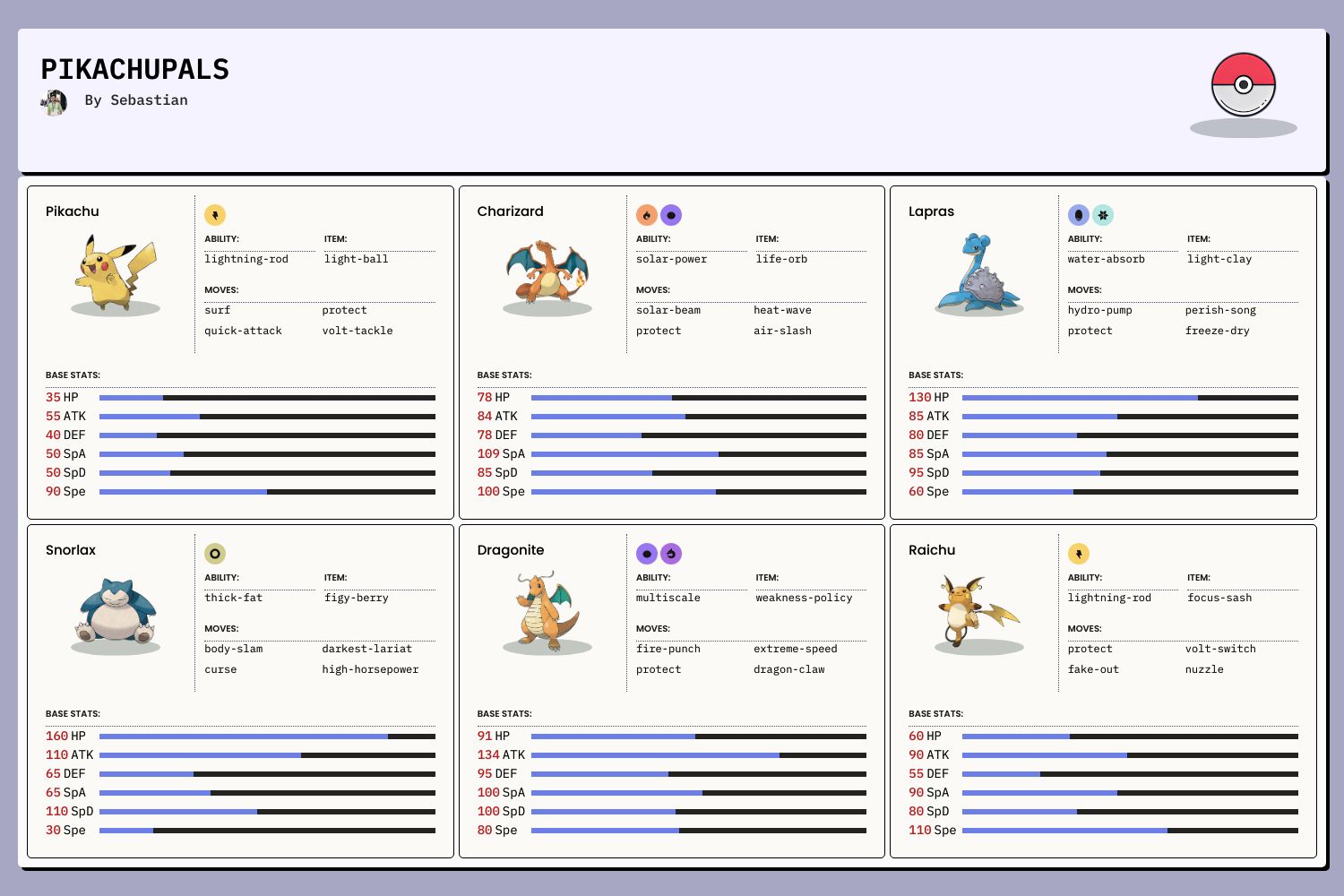Click the Dragonite sprite image
The width and height of the screenshot is (1344, 896).
coord(547,611)
